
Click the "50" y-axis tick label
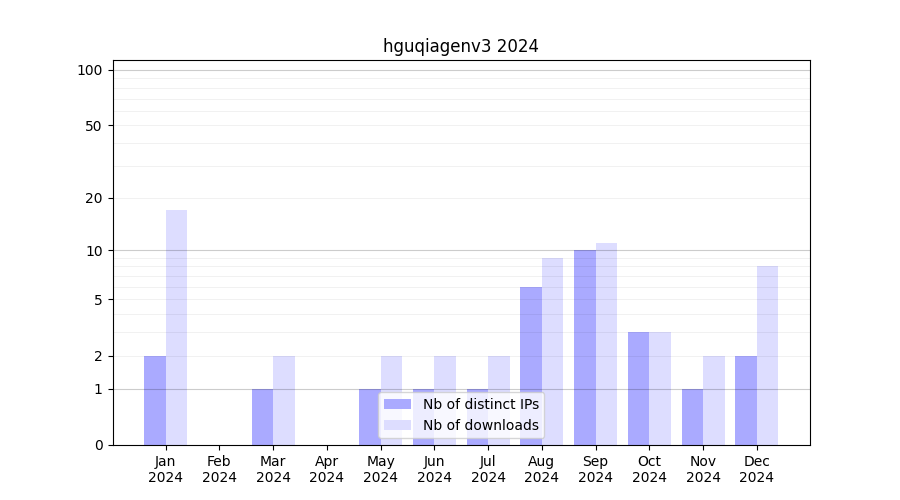94,126
